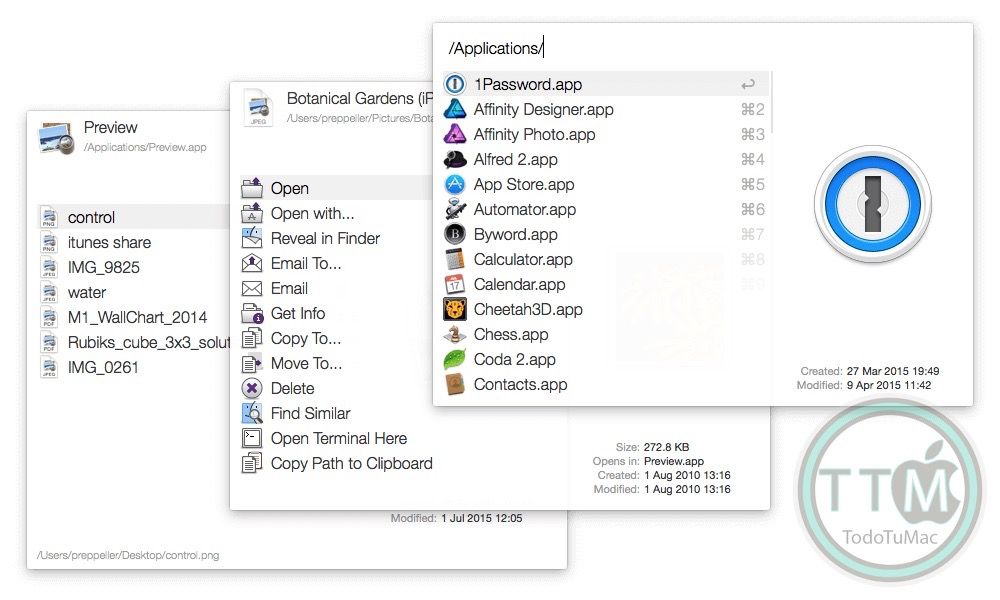1000x600 pixels.
Task: Click the Open with... action icon
Action: [252, 213]
